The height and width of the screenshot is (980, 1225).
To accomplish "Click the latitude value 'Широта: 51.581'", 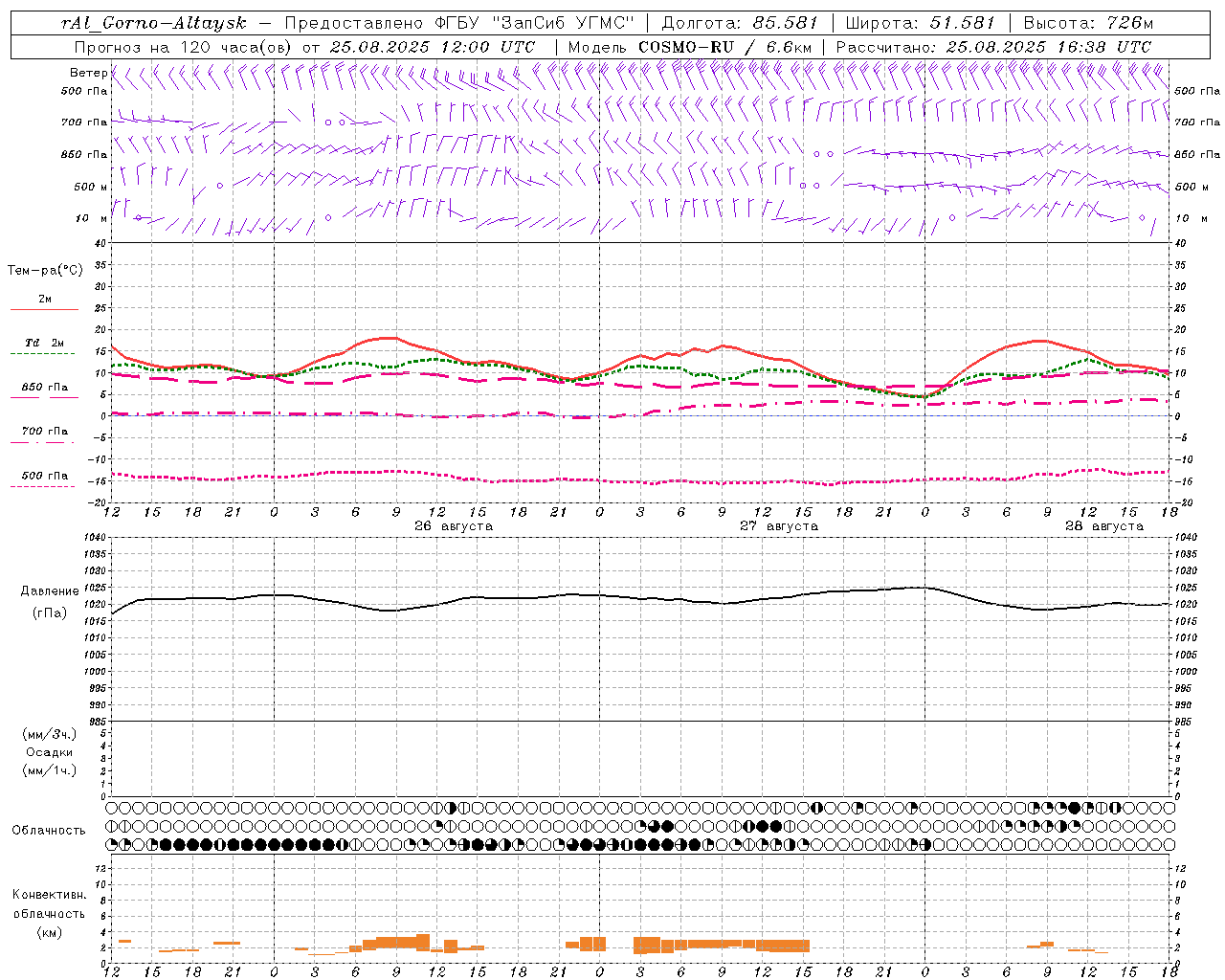I will (x=921, y=23).
